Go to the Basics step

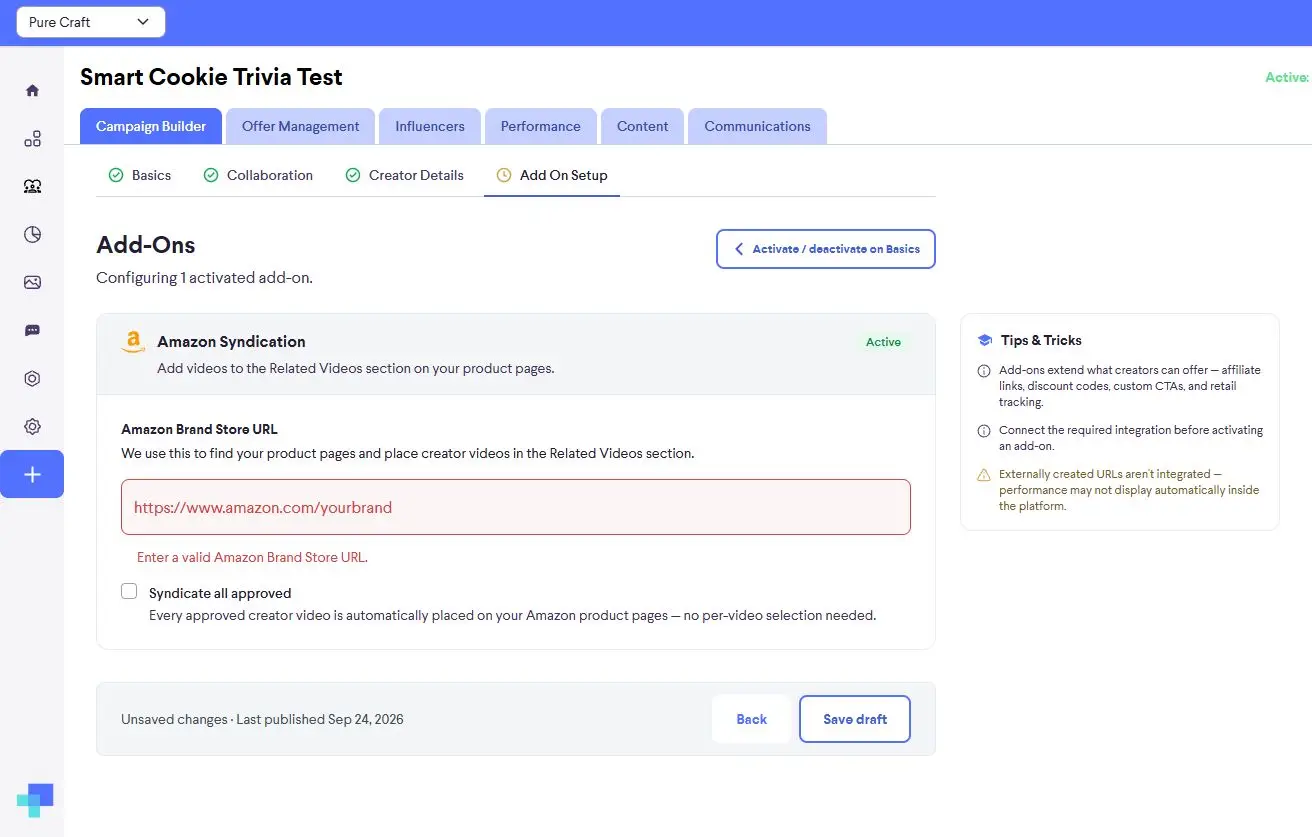tap(140, 175)
